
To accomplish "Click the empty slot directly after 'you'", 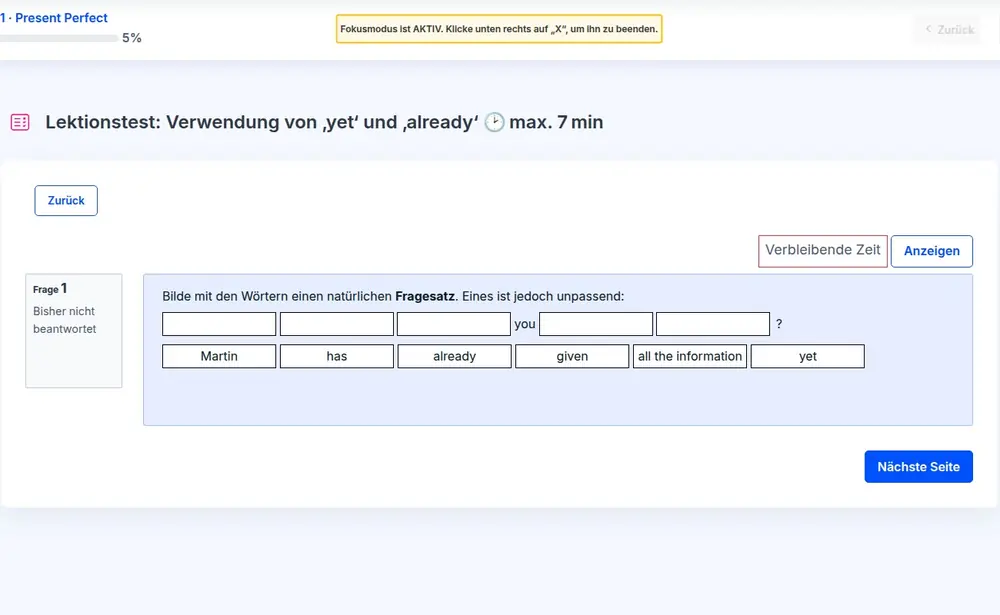I will (x=596, y=324).
